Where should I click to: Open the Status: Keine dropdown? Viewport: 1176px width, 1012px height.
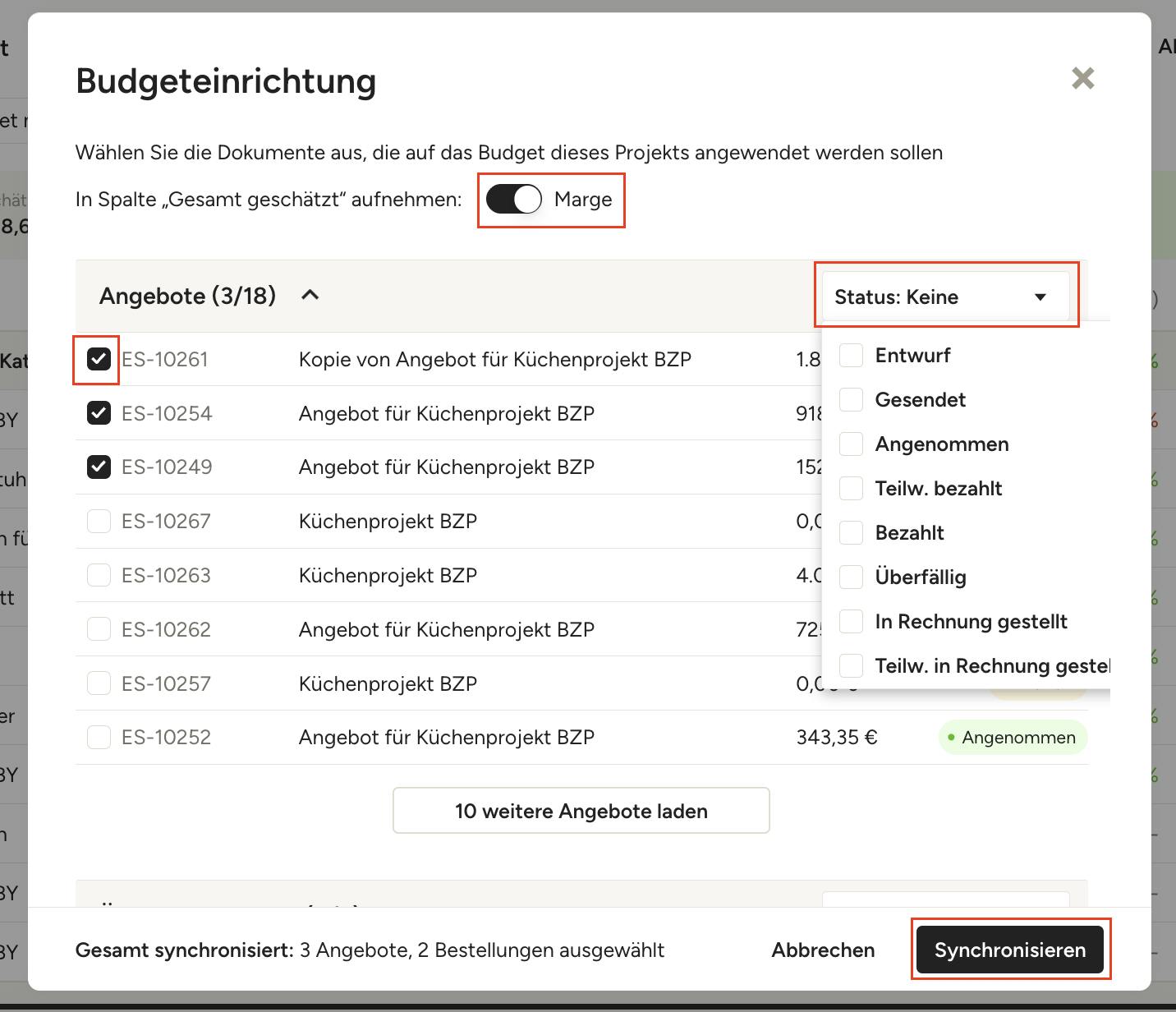(944, 297)
